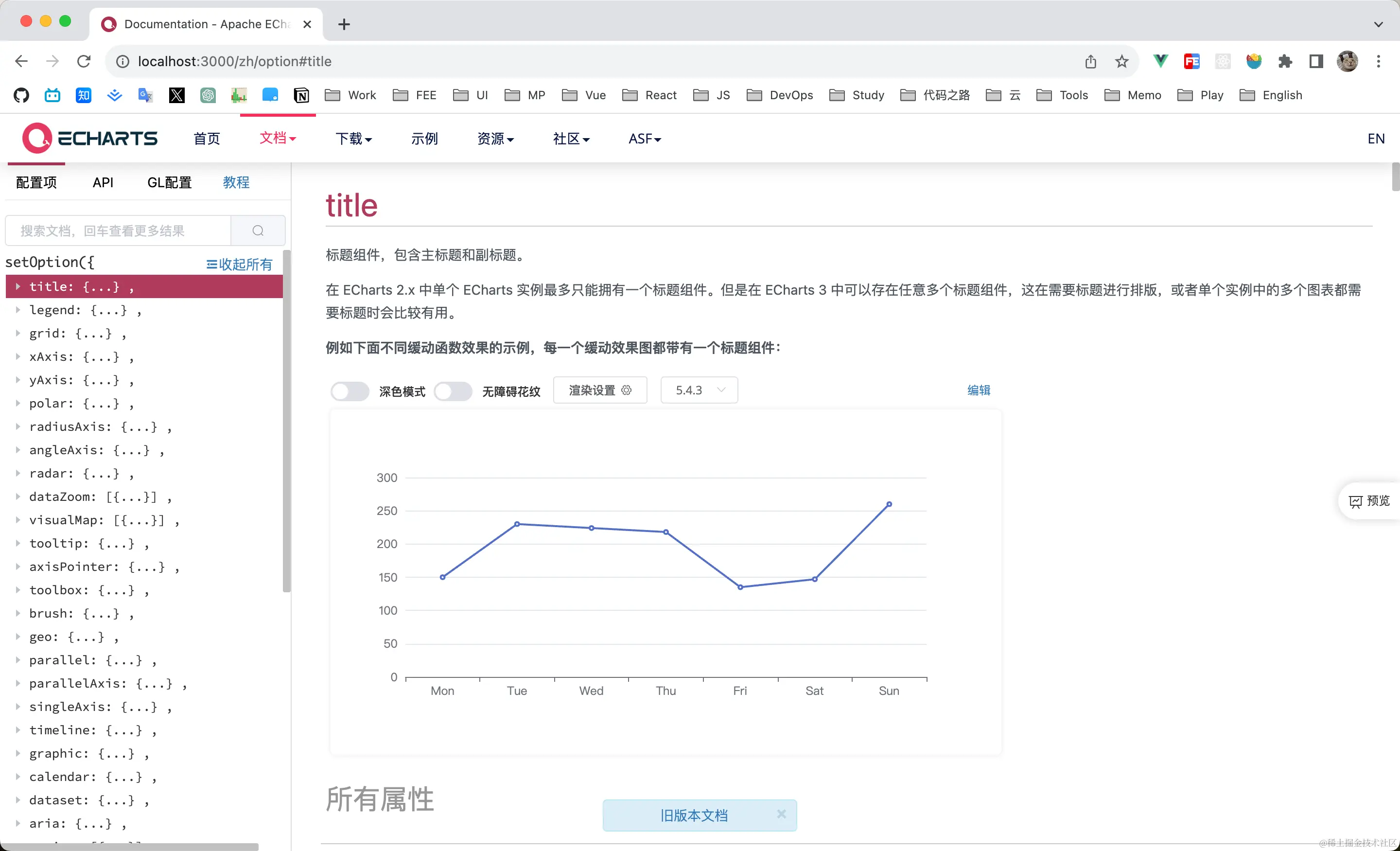The image size is (1400, 851).
Task: Open 示例 in the navigation
Action: pos(424,139)
